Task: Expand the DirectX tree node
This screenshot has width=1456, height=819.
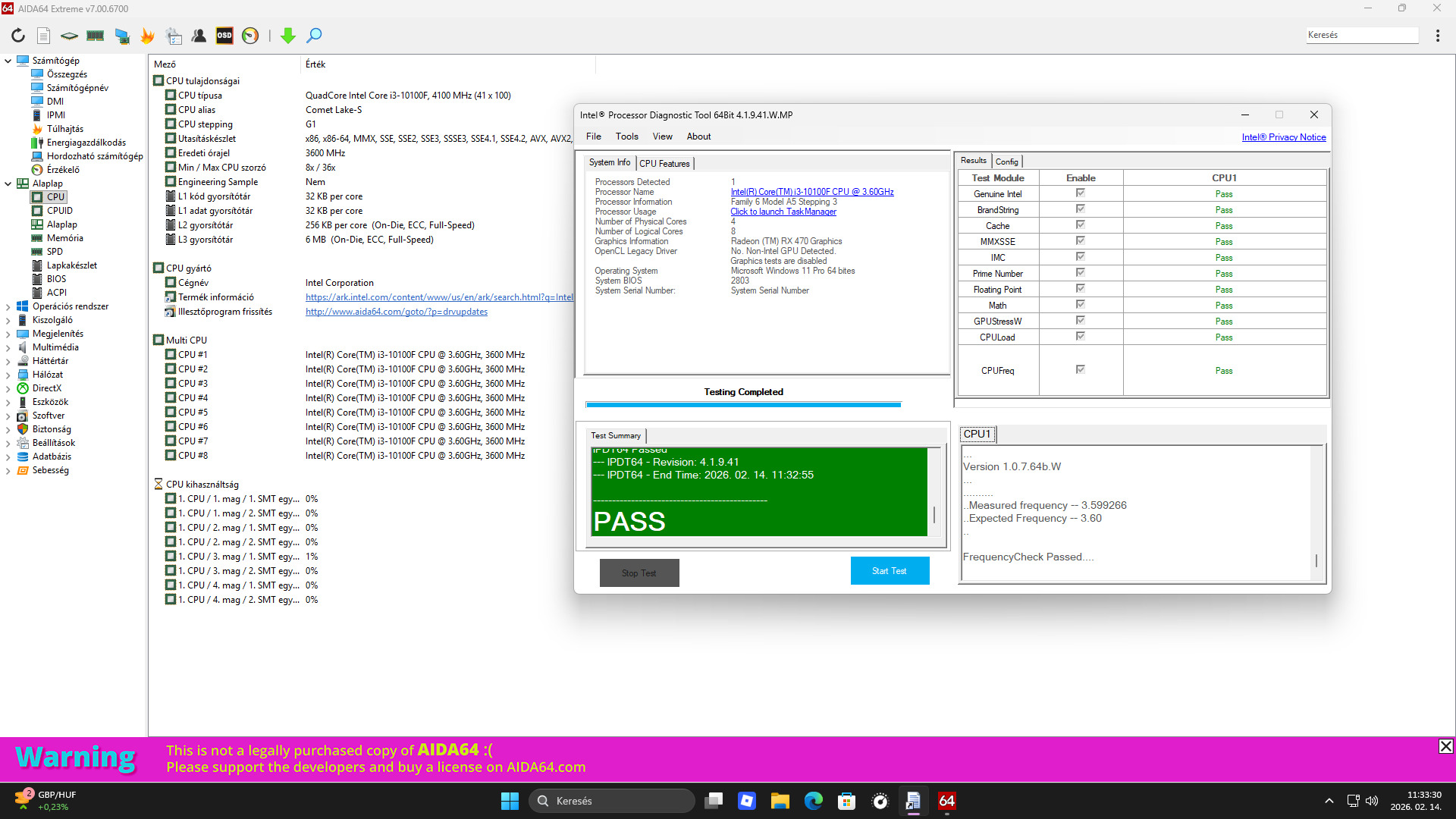Action: click(x=8, y=389)
